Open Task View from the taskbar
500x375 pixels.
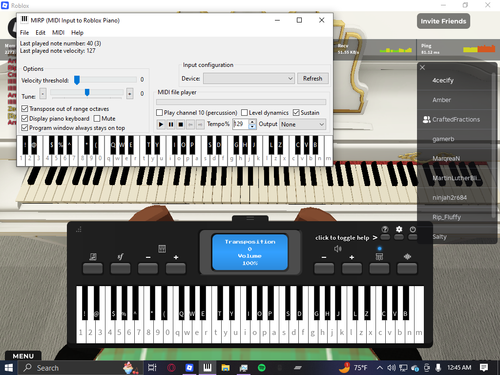(x=152, y=368)
